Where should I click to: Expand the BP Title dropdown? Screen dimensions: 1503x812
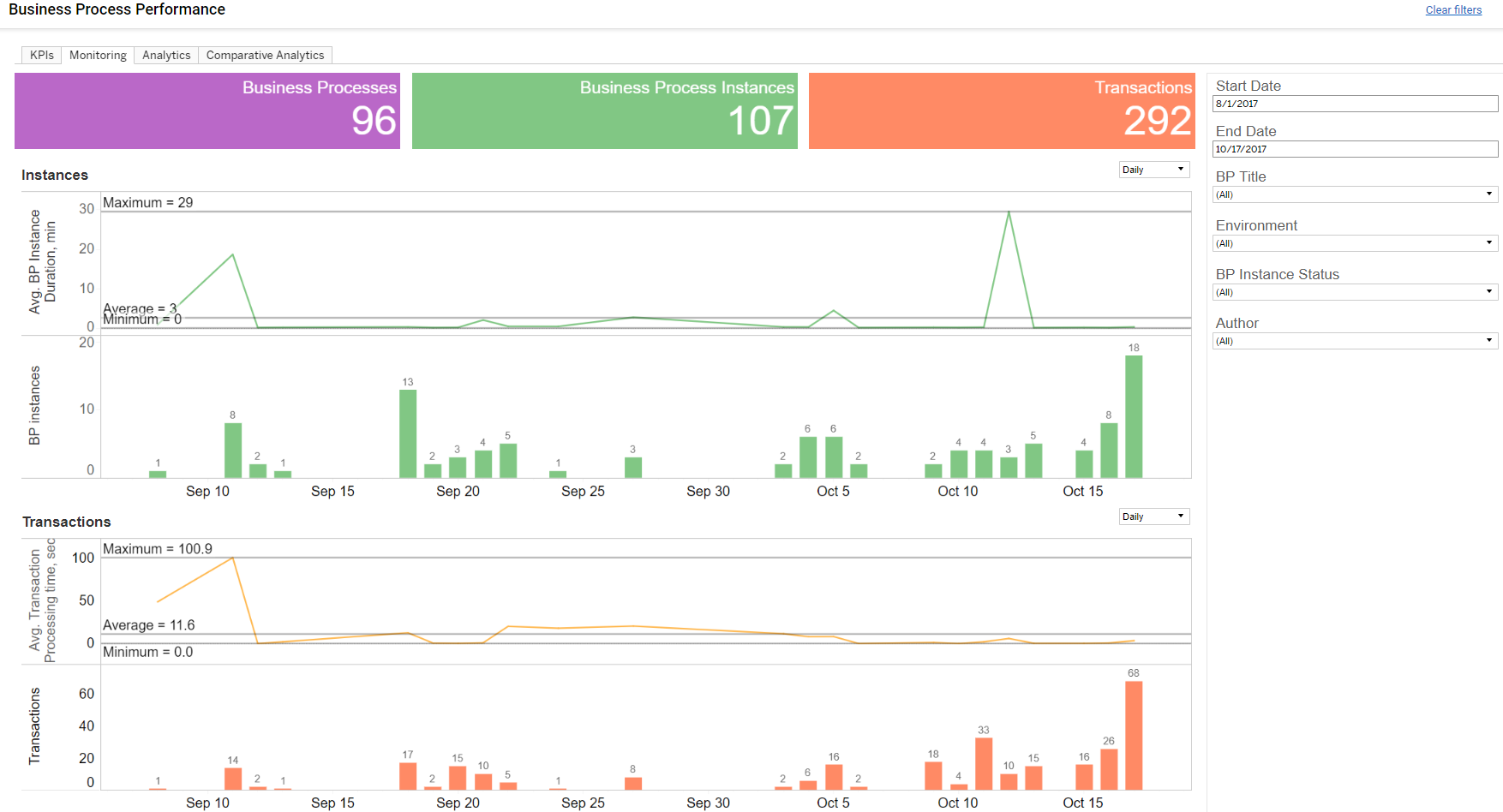pyautogui.click(x=1355, y=194)
